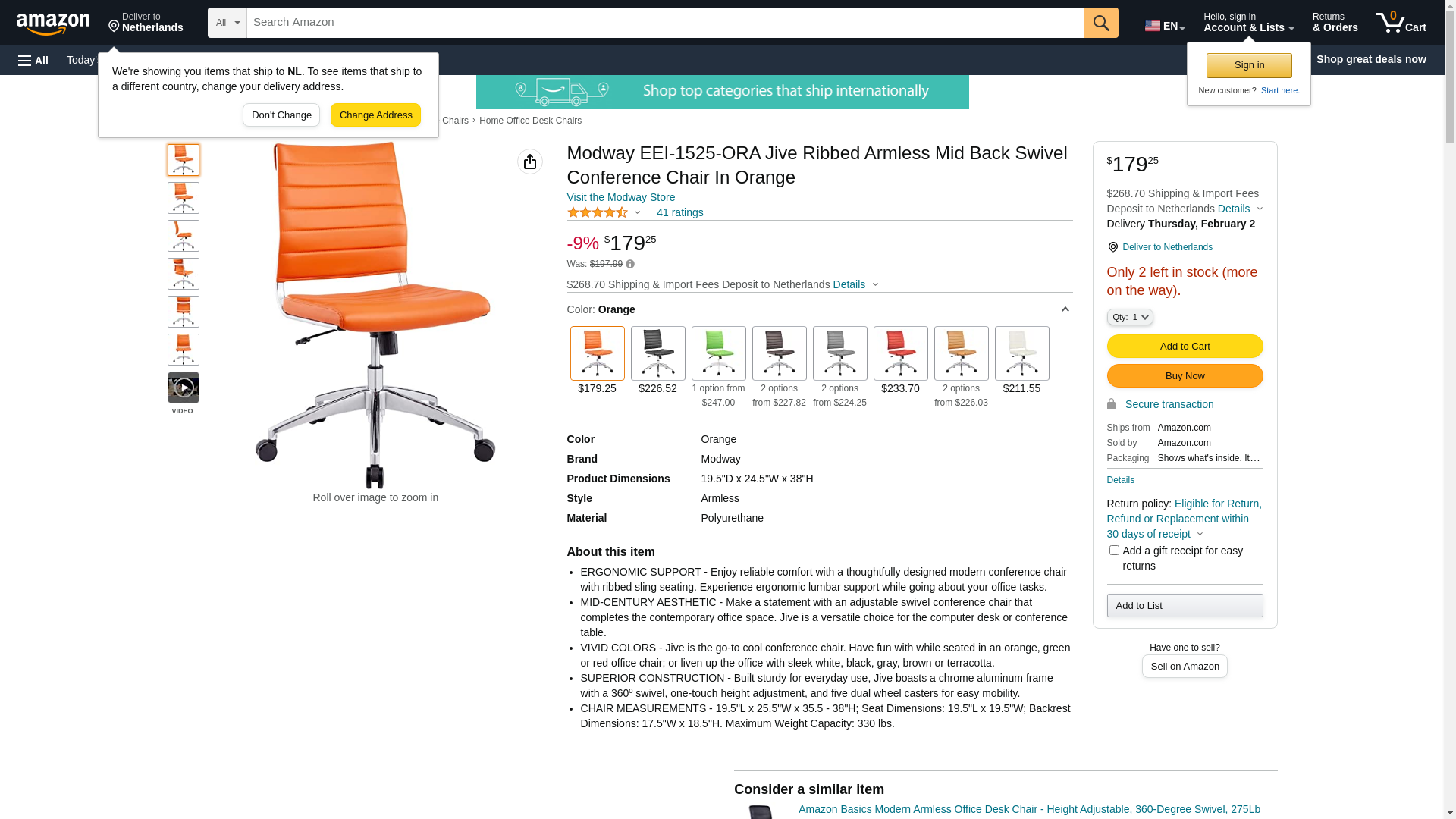
Task: Click the Amazon logo
Action: click(x=53, y=24)
